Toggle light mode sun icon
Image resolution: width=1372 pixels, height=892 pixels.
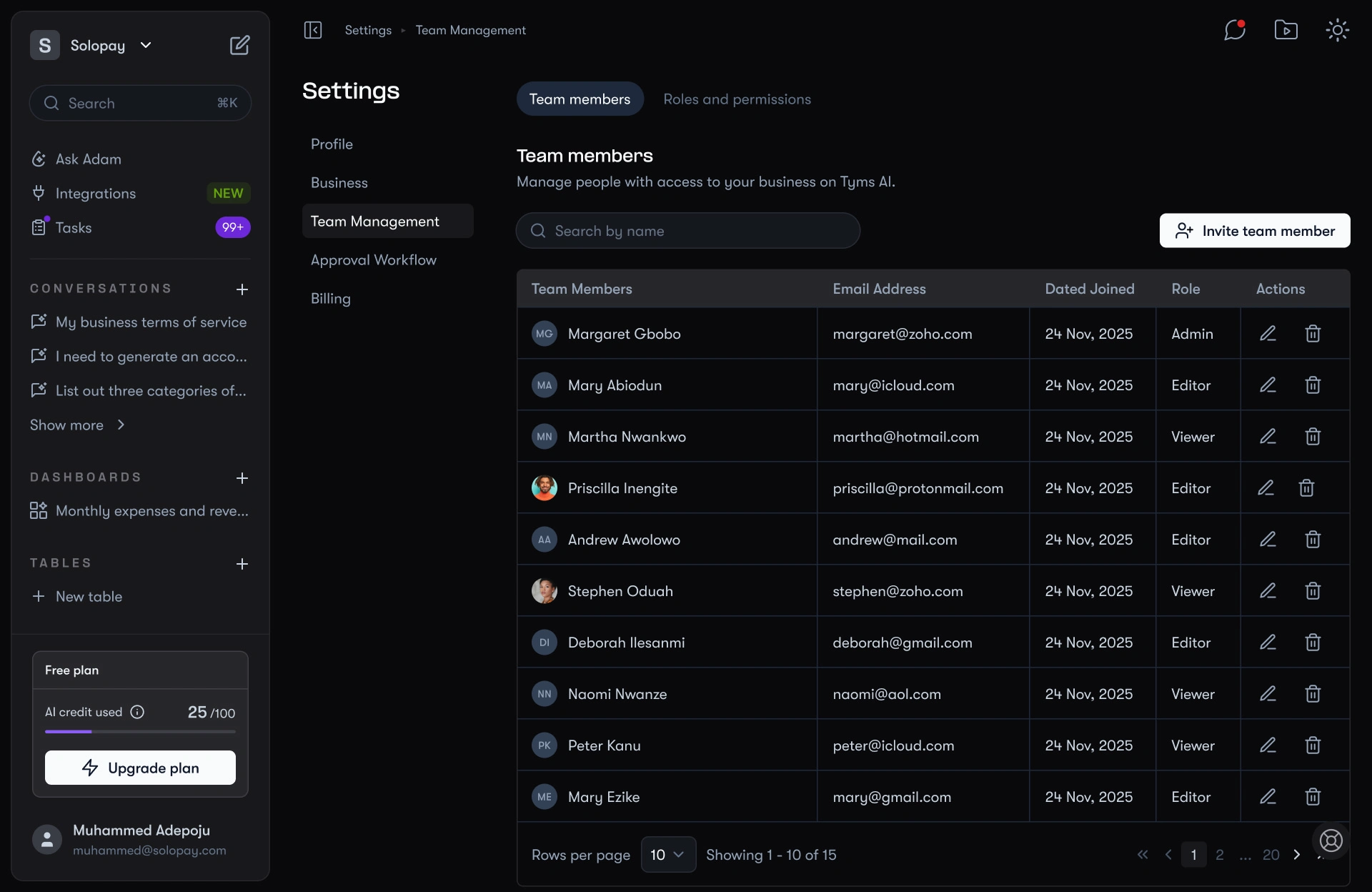pyautogui.click(x=1337, y=30)
